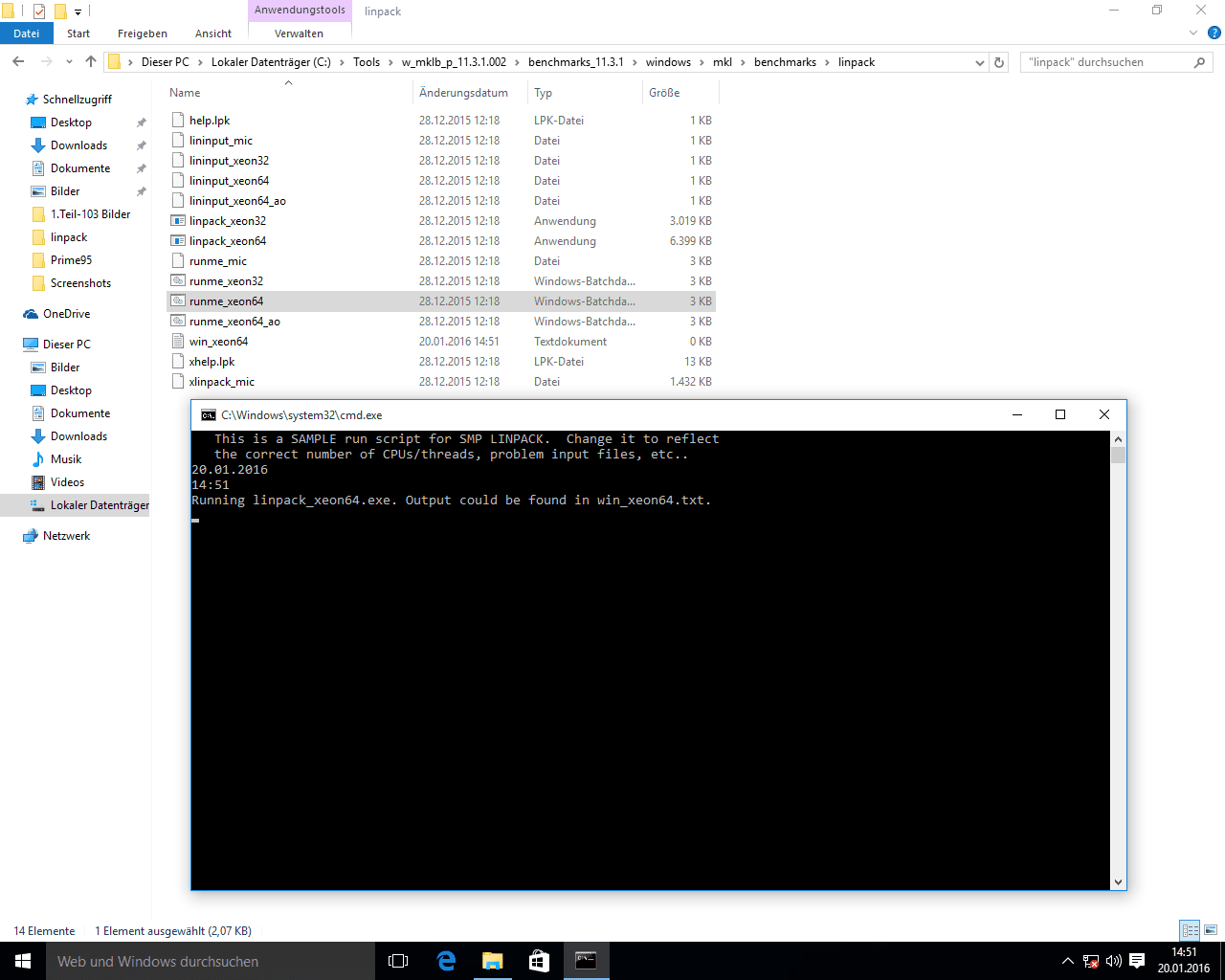Switch to large icons view in status bar
This screenshot has width=1225, height=980.
click(x=1211, y=930)
